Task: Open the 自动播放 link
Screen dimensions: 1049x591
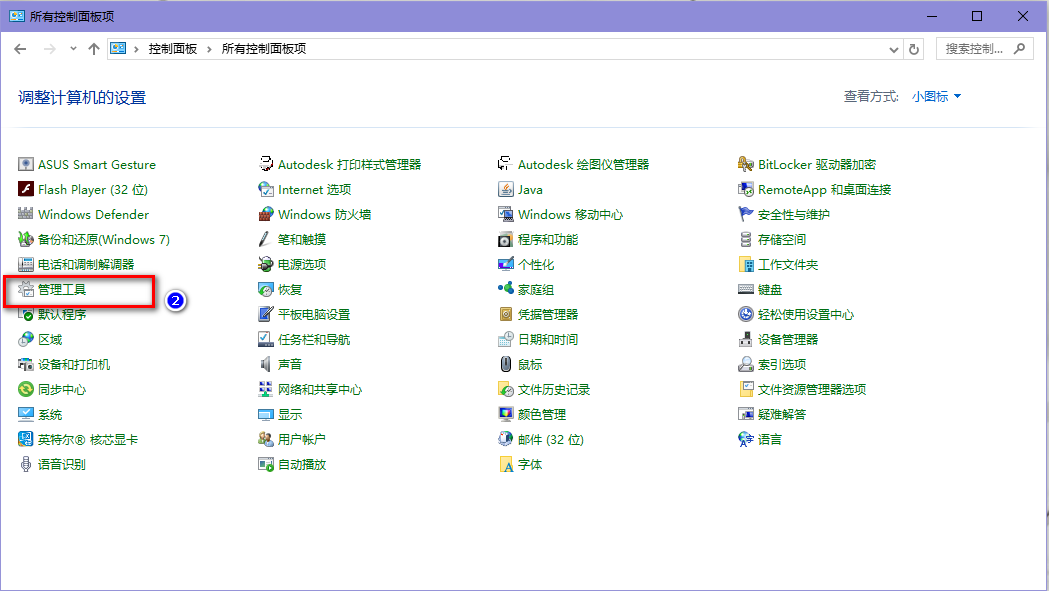Action: (x=302, y=465)
